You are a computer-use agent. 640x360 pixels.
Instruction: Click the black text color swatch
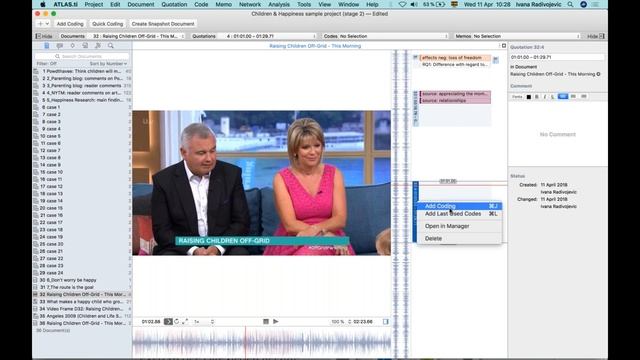click(x=529, y=97)
